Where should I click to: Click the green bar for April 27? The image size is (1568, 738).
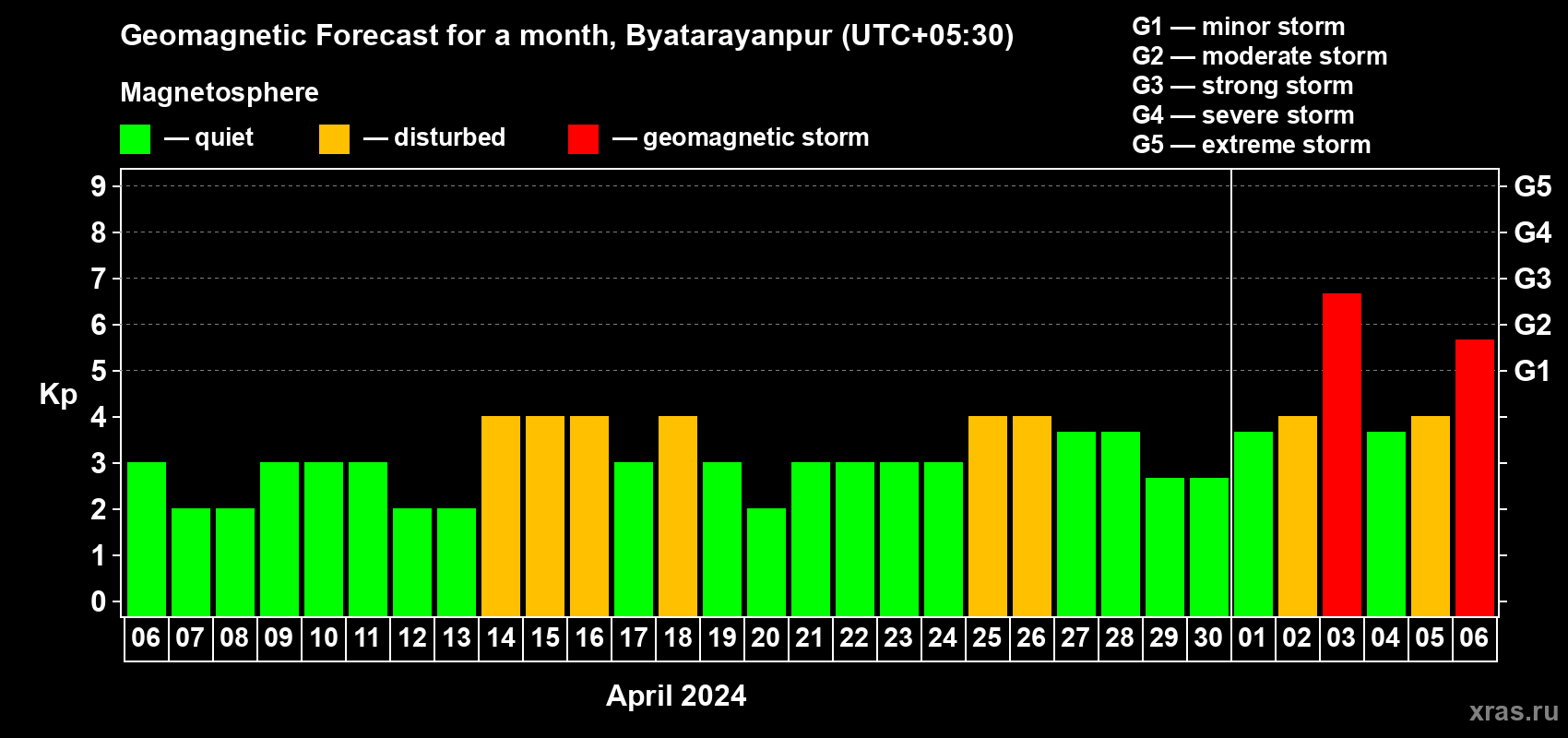point(1076,524)
